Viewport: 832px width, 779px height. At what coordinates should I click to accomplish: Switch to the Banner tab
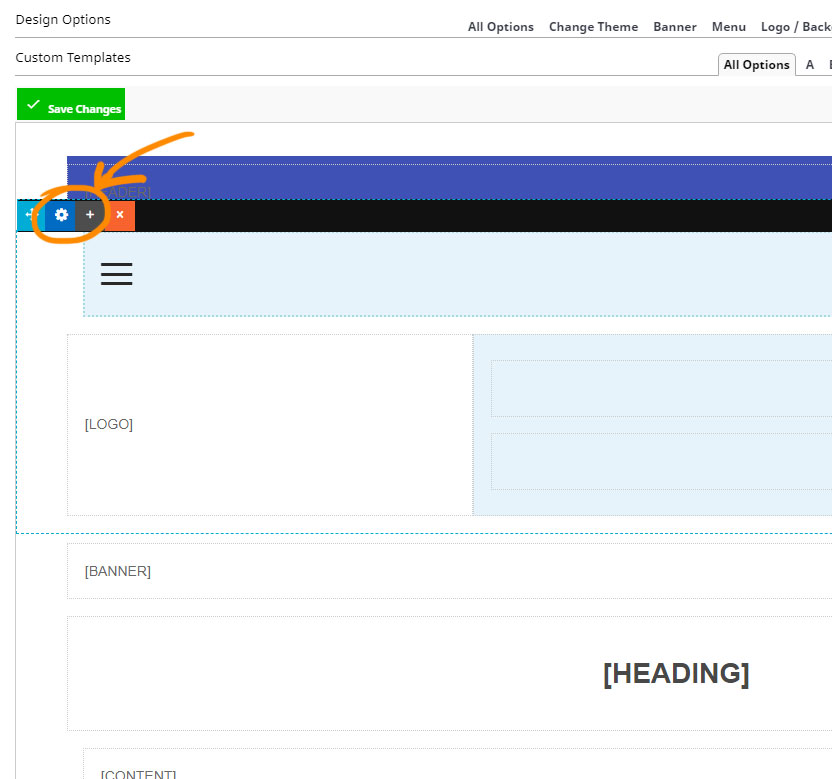click(675, 27)
